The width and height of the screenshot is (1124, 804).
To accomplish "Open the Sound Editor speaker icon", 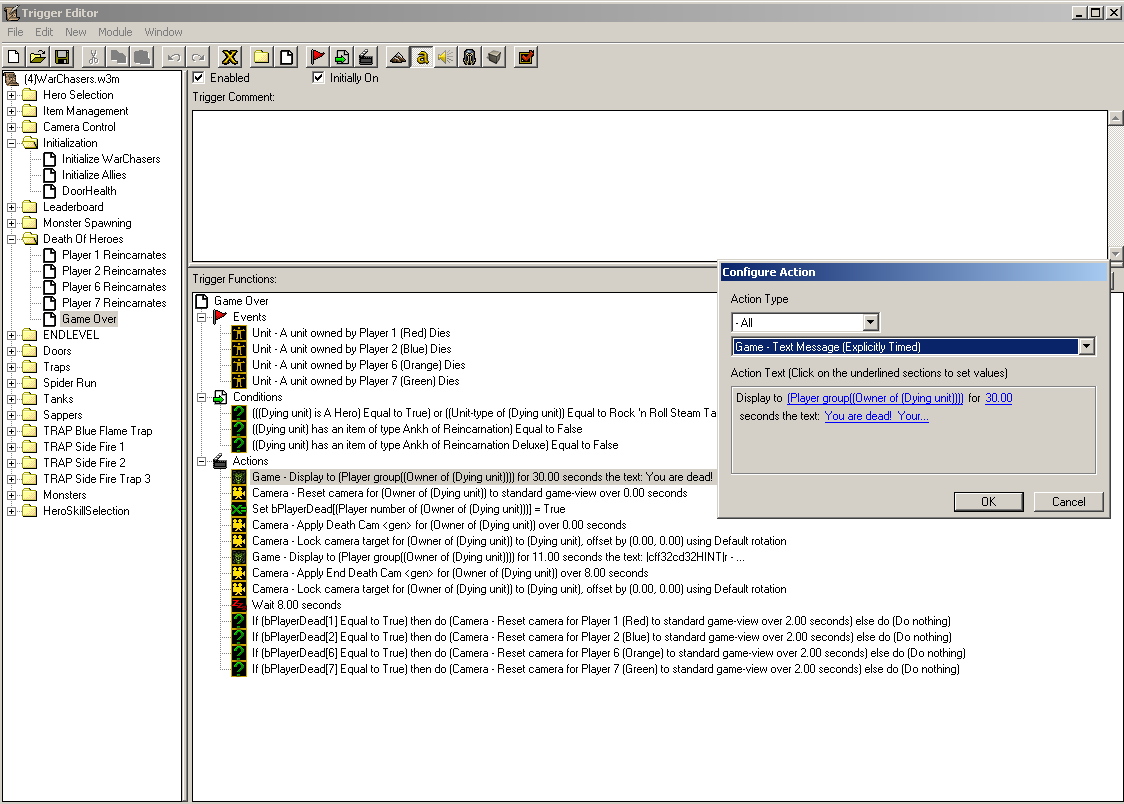I will pyautogui.click(x=446, y=57).
